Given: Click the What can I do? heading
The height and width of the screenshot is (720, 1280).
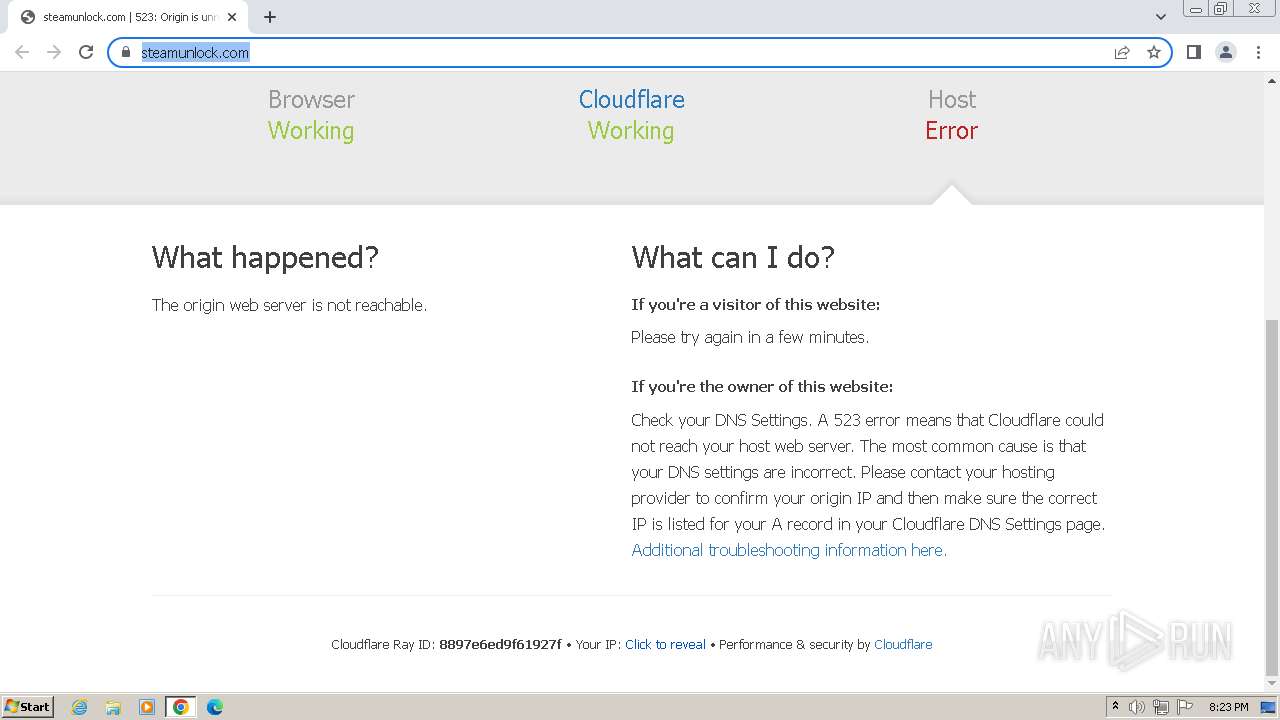Looking at the screenshot, I should point(733,257).
